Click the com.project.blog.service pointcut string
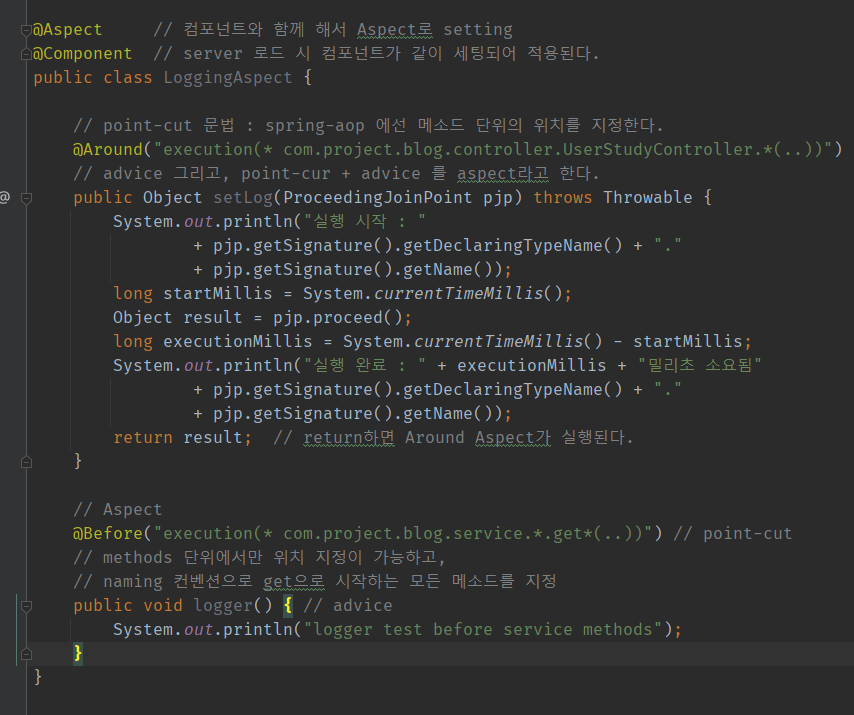 [x=402, y=533]
